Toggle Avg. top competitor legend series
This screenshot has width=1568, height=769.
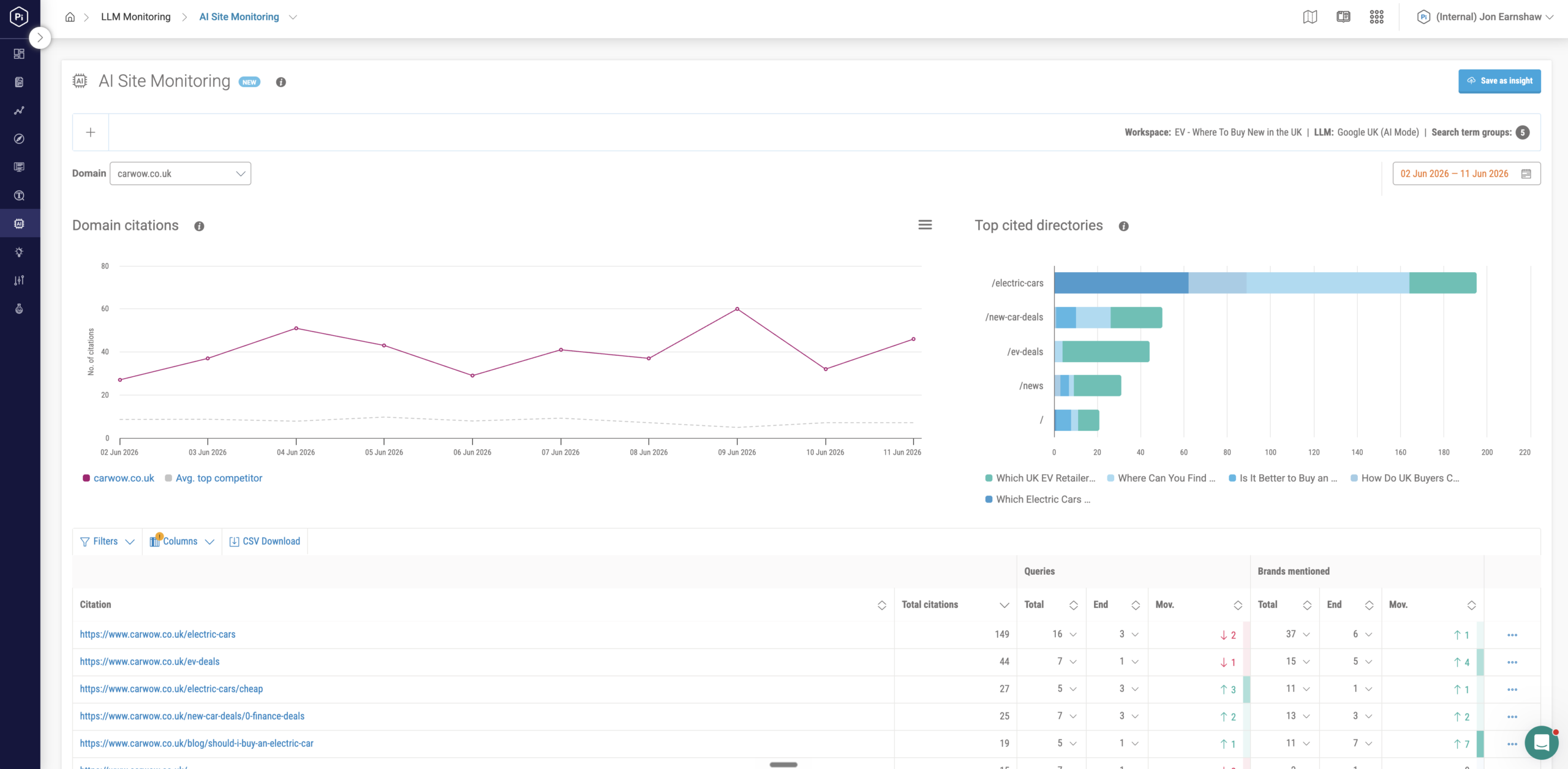tap(213, 478)
